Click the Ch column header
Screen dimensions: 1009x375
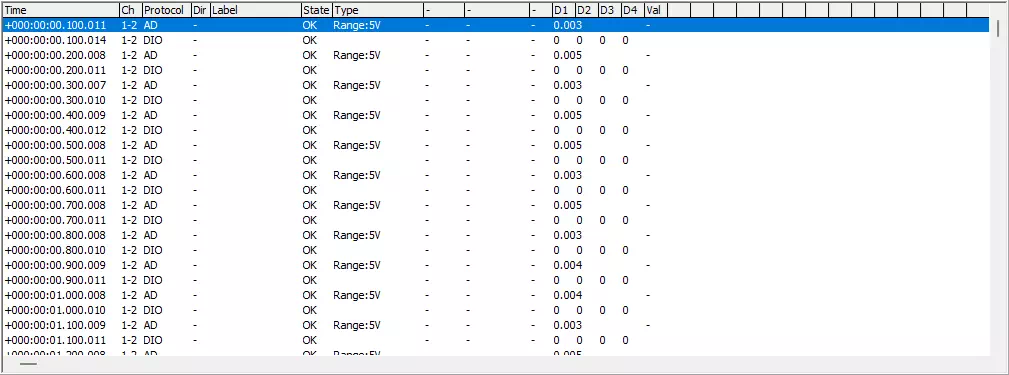tap(130, 10)
